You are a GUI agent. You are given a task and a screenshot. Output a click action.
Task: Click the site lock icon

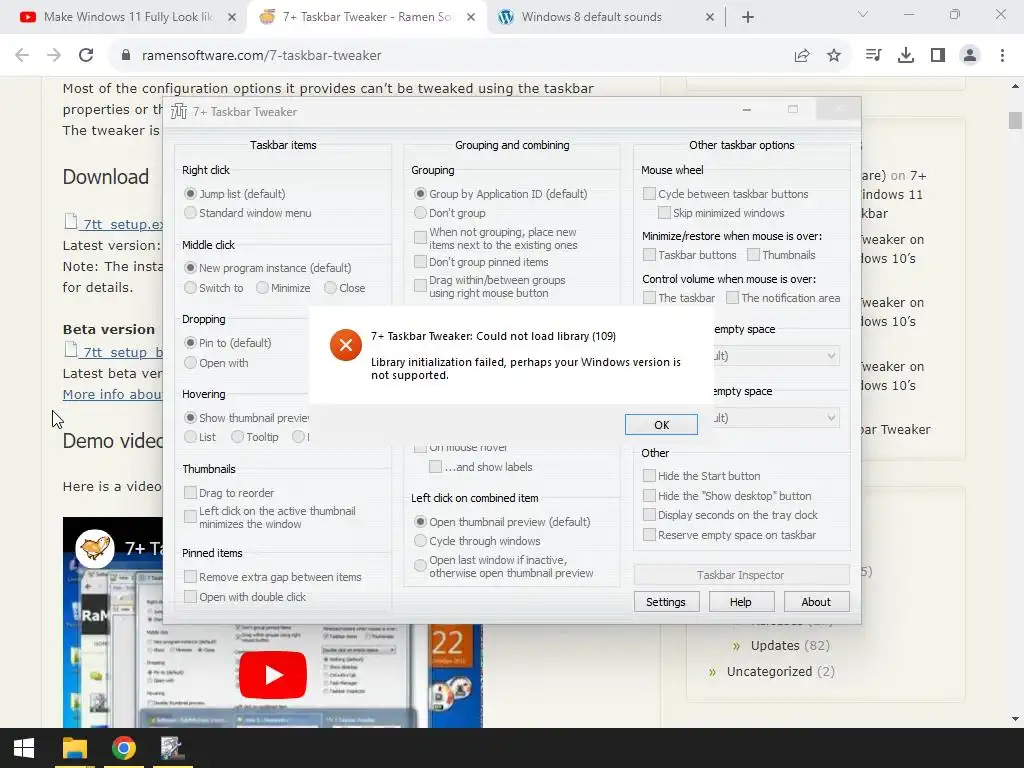click(x=126, y=56)
